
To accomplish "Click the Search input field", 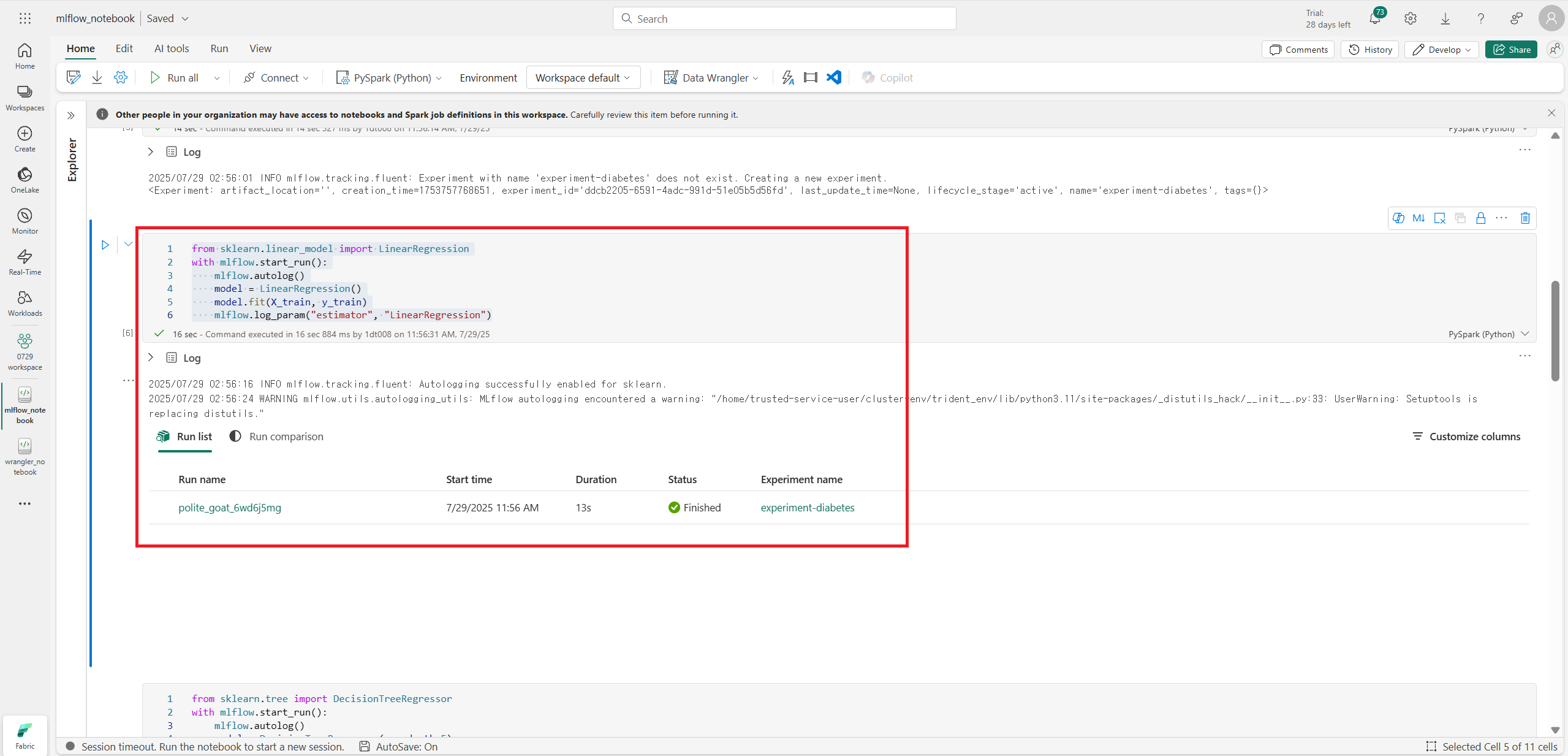I will click(784, 18).
